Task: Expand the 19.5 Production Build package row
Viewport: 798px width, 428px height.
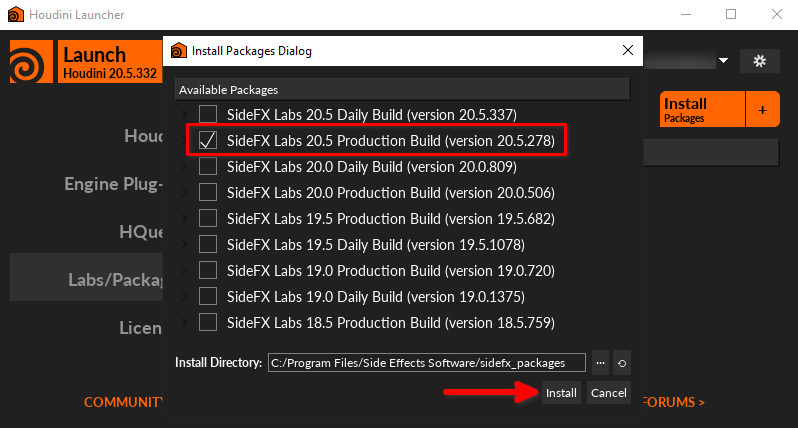Action: 184,218
